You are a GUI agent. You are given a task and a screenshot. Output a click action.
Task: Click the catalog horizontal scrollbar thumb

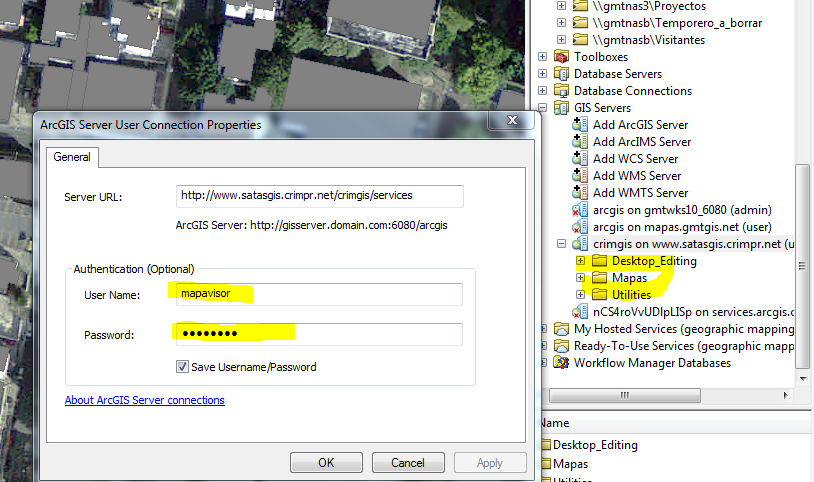[x=625, y=395]
